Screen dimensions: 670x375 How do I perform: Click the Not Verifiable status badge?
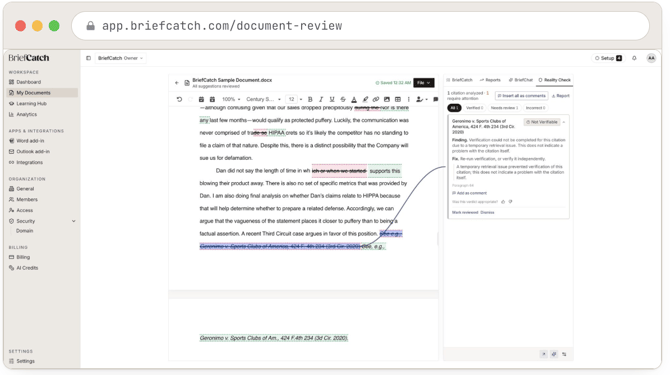point(542,122)
